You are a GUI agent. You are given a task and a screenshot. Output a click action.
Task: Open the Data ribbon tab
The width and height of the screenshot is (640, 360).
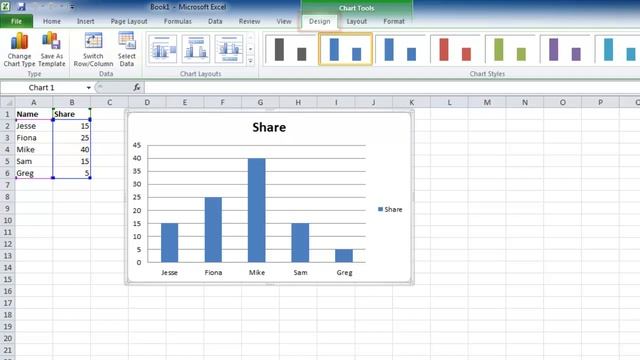point(215,21)
